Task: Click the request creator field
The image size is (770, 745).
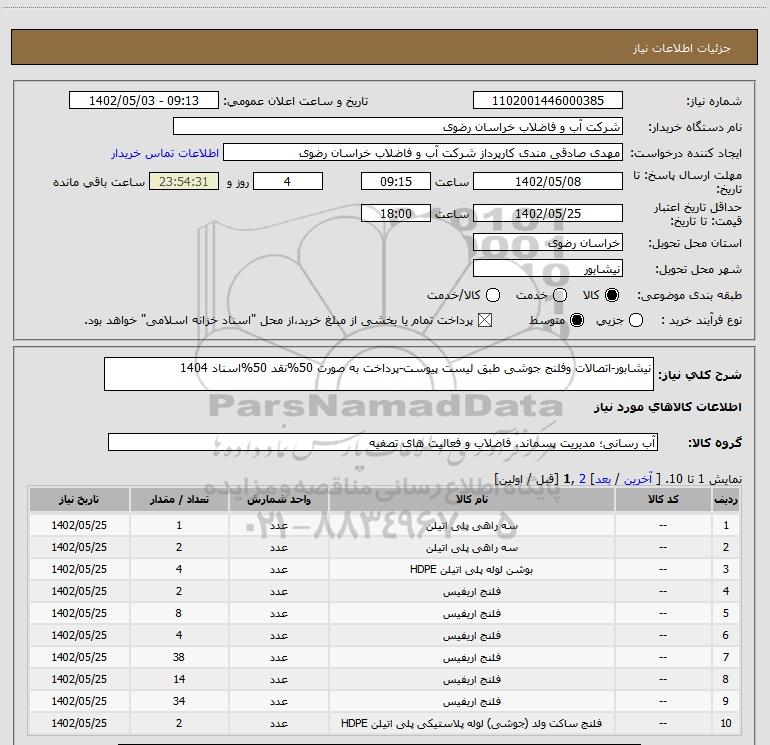Action: point(423,153)
